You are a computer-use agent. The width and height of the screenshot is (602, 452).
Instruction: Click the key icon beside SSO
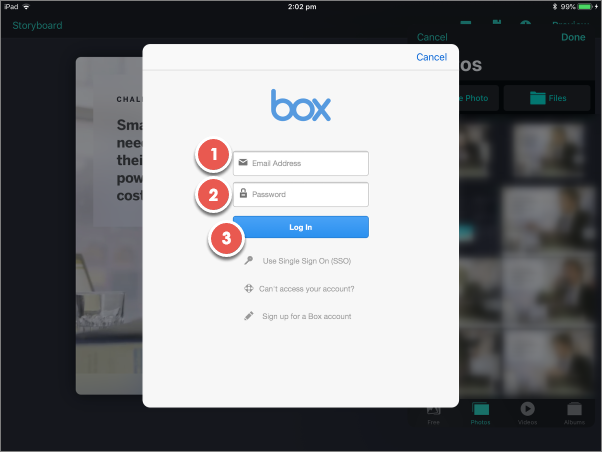249,260
